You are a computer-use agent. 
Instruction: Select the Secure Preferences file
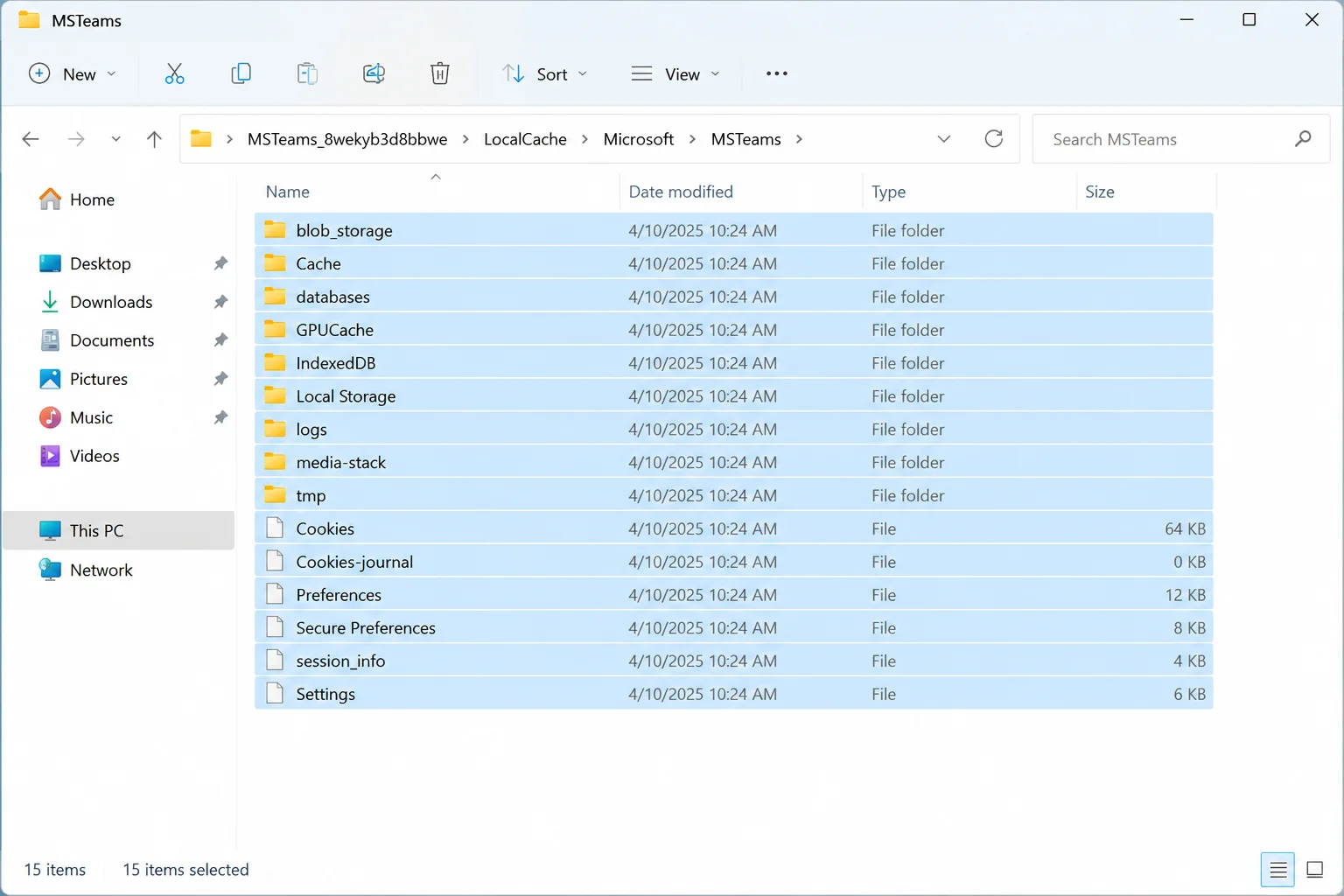734,628
